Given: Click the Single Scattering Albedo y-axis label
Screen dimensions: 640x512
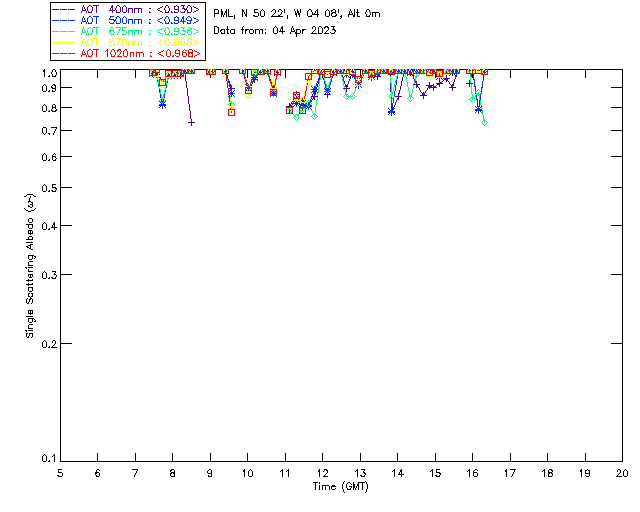Looking at the screenshot, I should coord(30,266).
